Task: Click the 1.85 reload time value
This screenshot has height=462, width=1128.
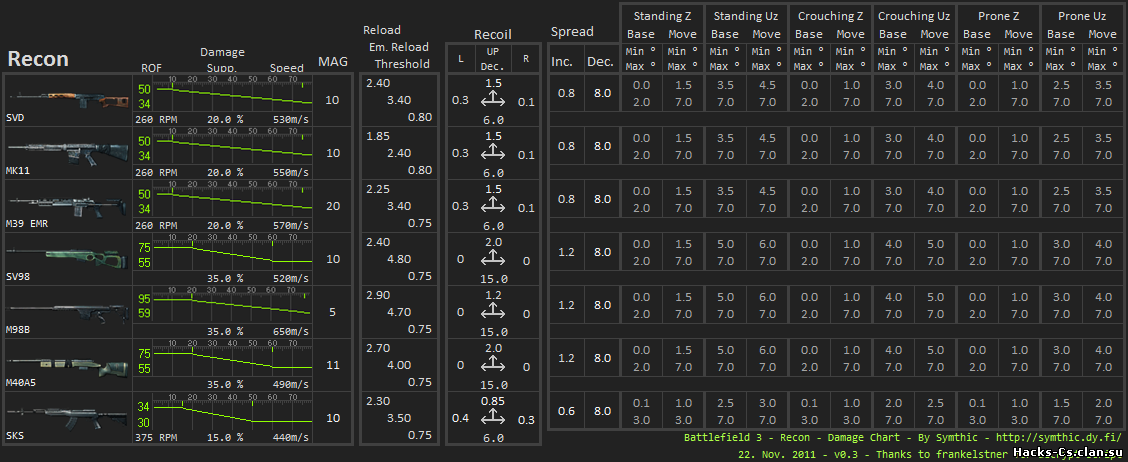Action: (x=378, y=136)
